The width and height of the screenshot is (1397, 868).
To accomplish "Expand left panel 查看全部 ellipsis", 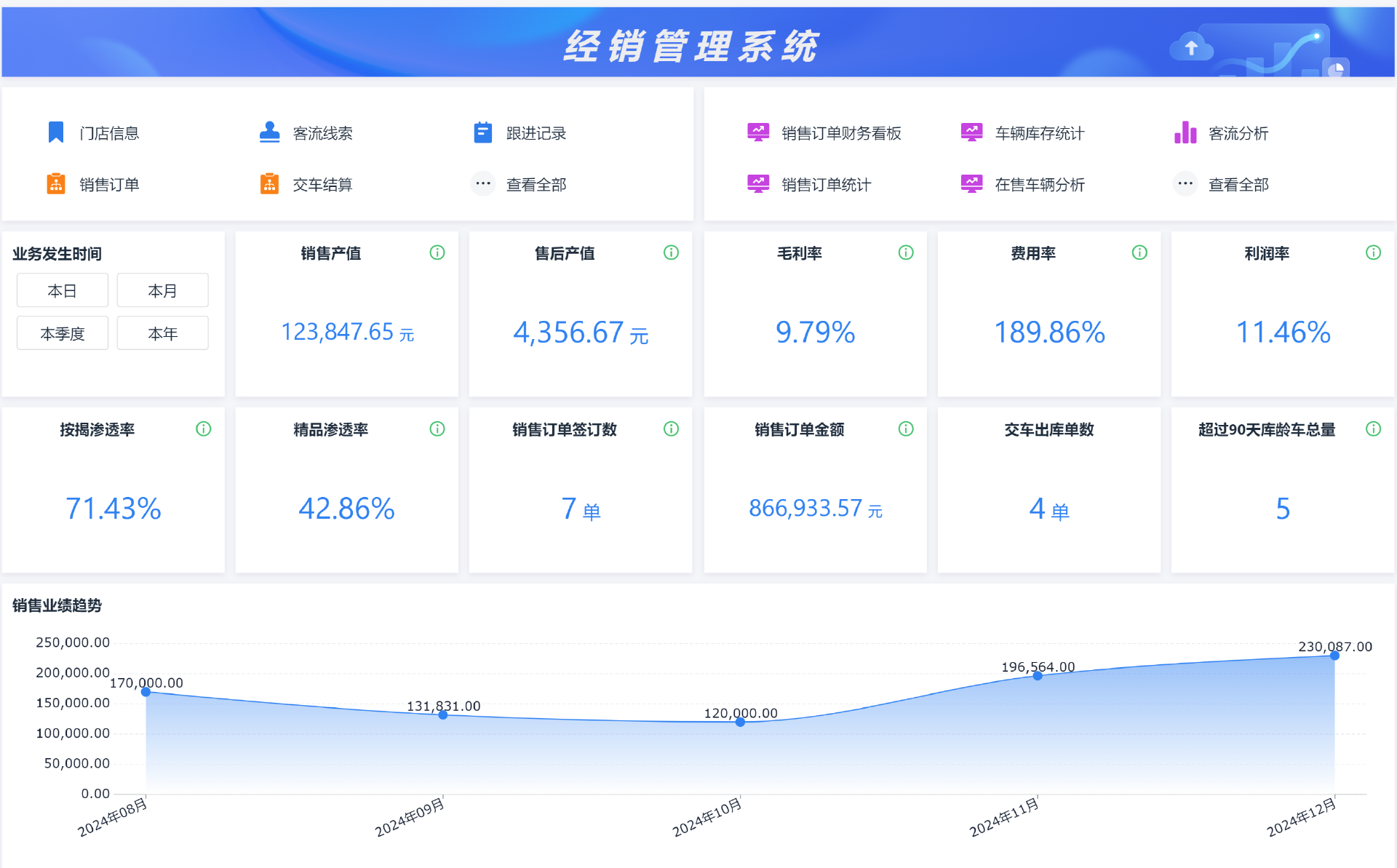I will (x=482, y=184).
